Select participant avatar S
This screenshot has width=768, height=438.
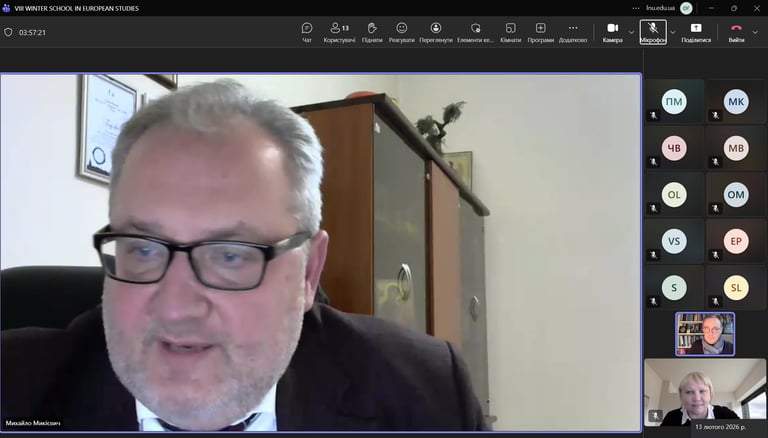674,288
